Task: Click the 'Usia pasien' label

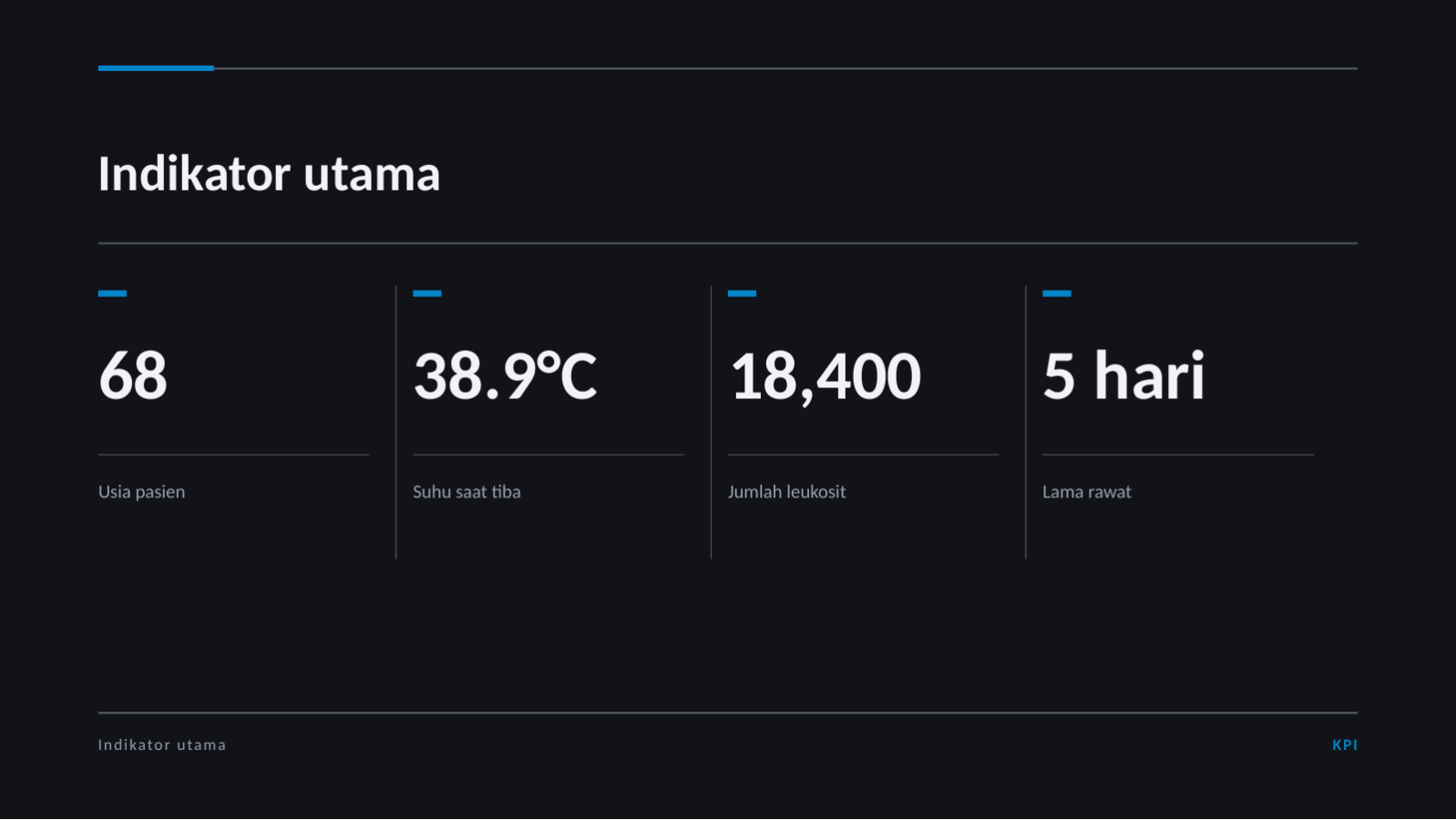Action: tap(141, 492)
